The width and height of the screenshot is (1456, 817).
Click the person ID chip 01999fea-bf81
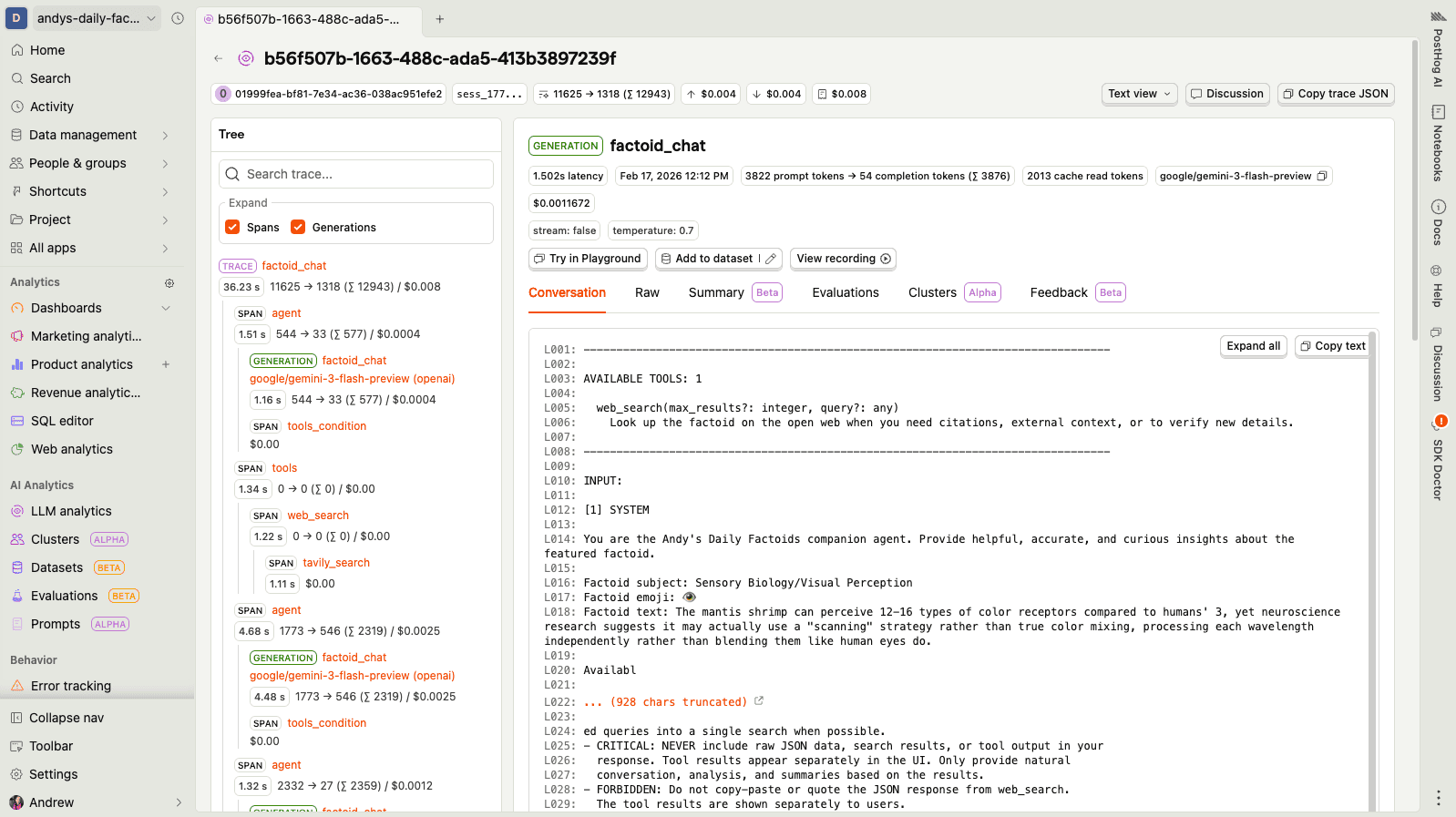[x=329, y=94]
